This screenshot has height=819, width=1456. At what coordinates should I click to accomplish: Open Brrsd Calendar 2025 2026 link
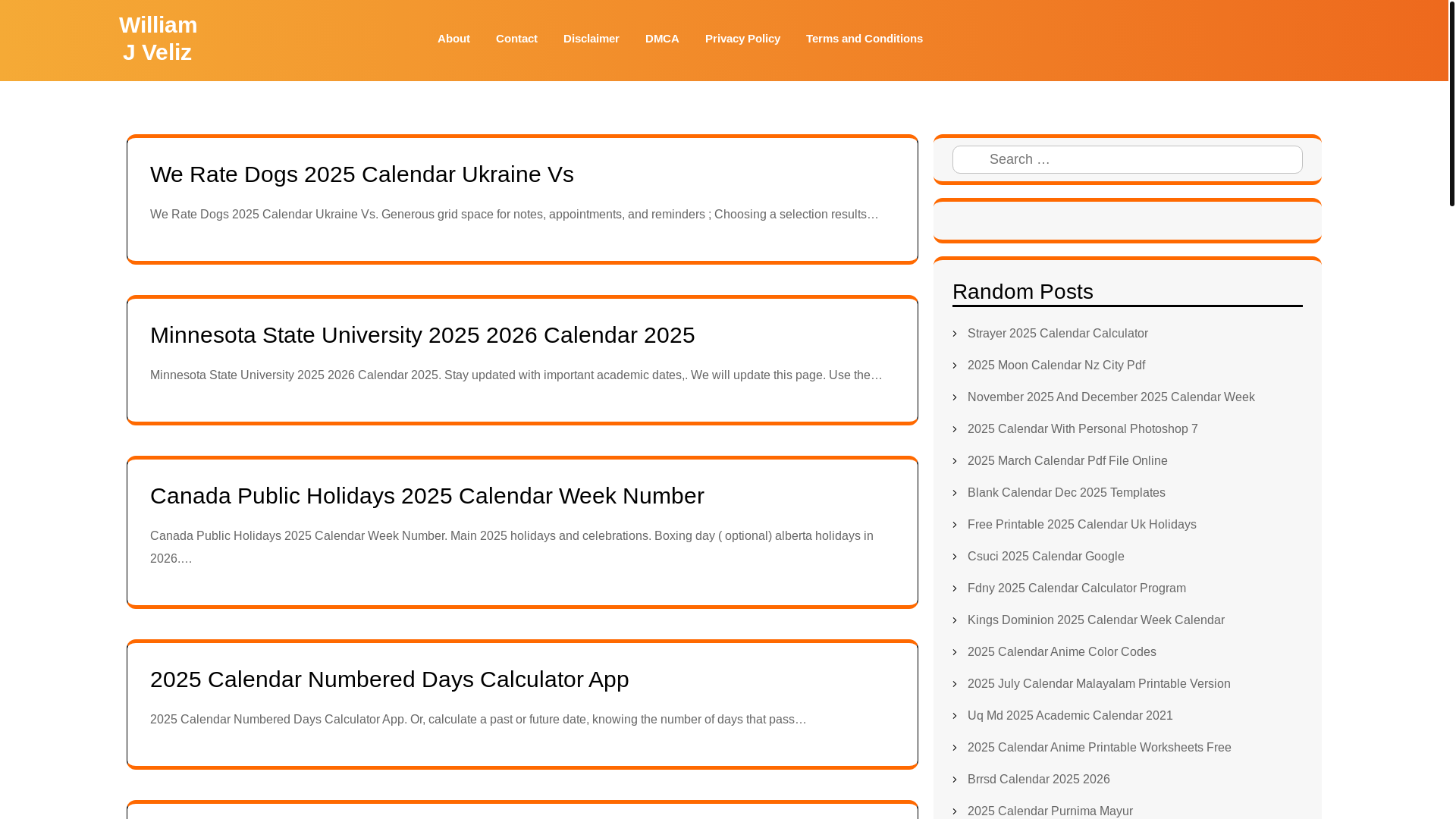(1038, 780)
